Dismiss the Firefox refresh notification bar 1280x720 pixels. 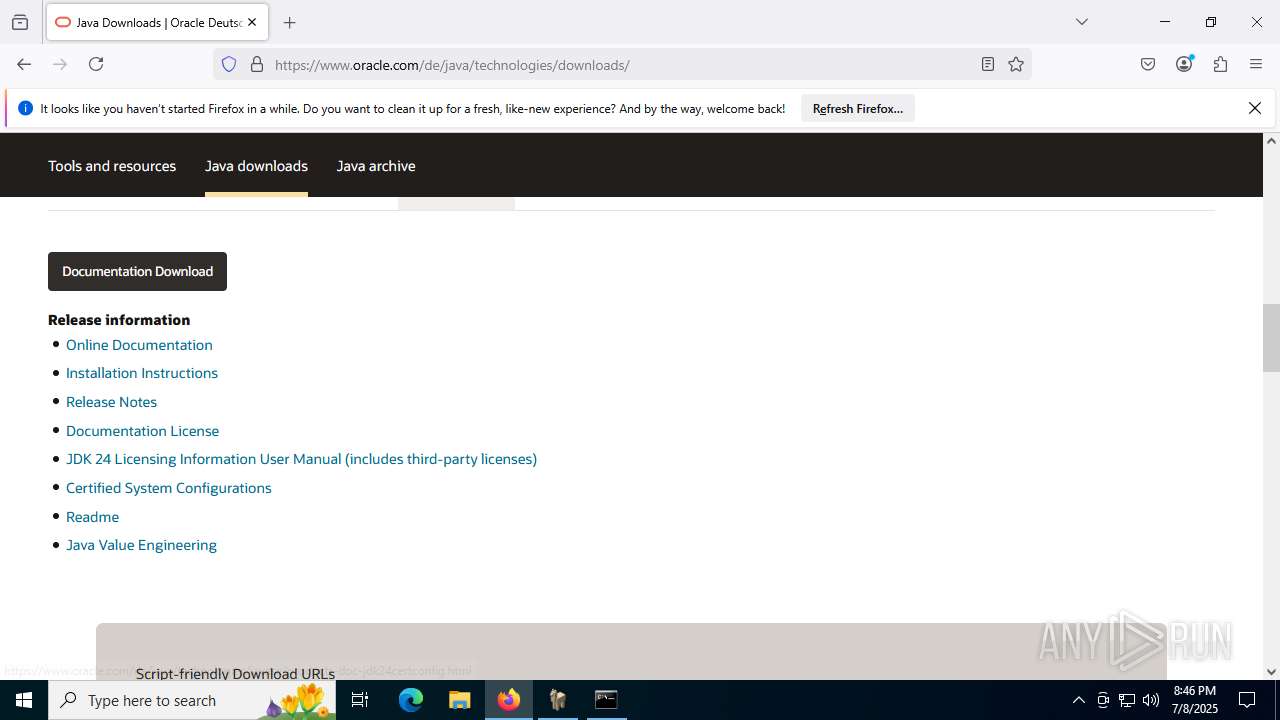1254,108
